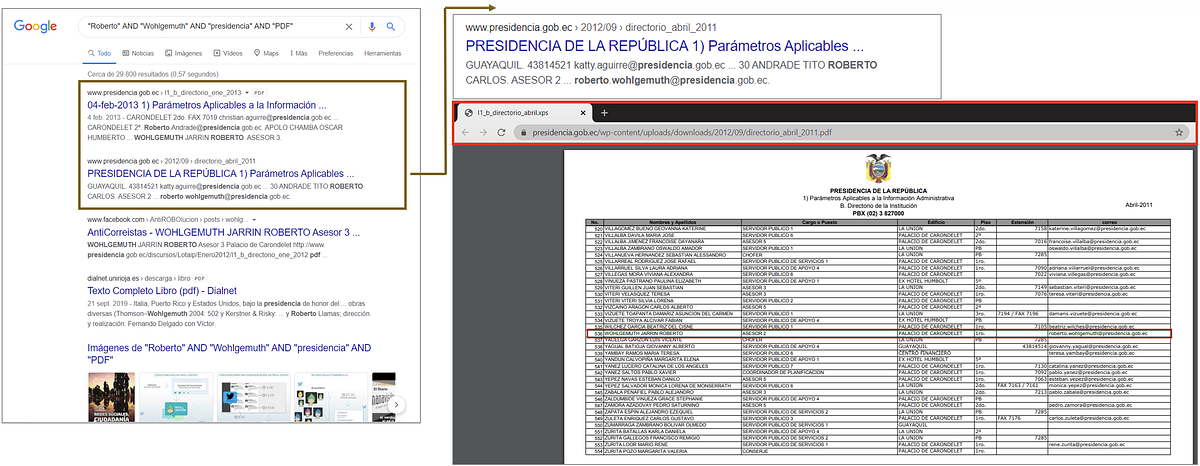
Task: Open a new browser tab with the plus button
Action: coord(603,113)
